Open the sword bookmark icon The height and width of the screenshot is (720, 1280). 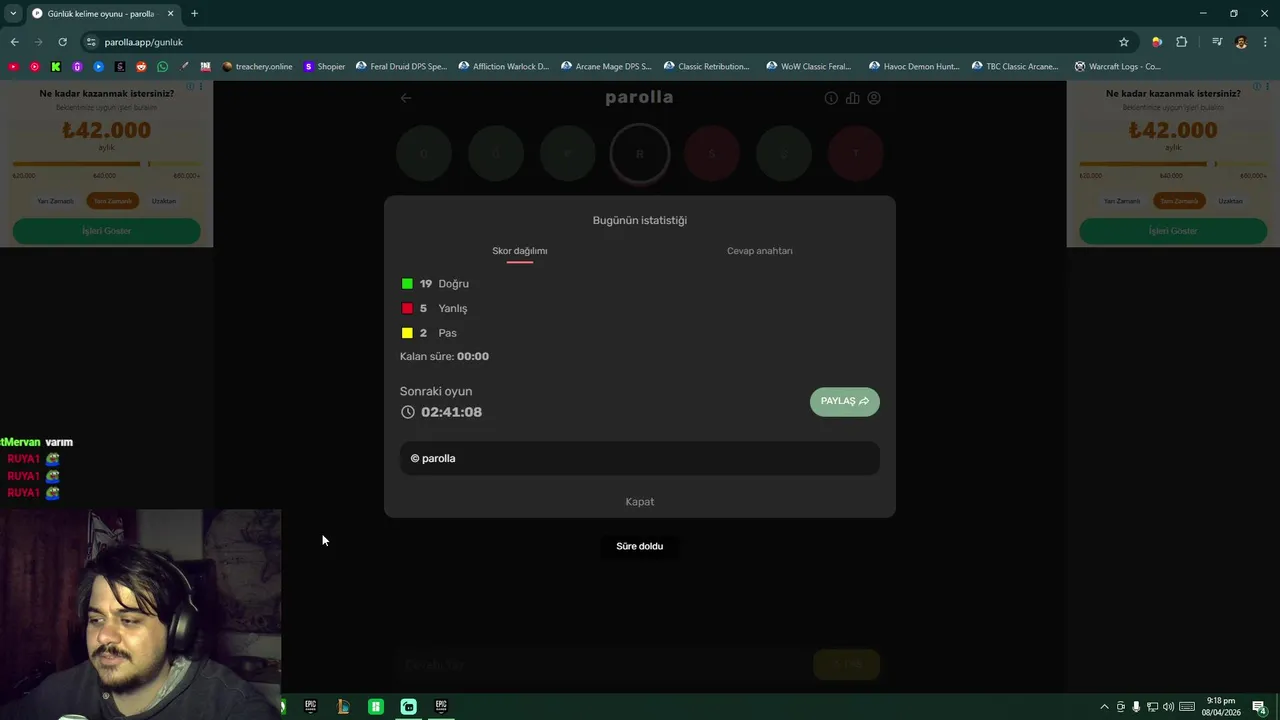184,67
